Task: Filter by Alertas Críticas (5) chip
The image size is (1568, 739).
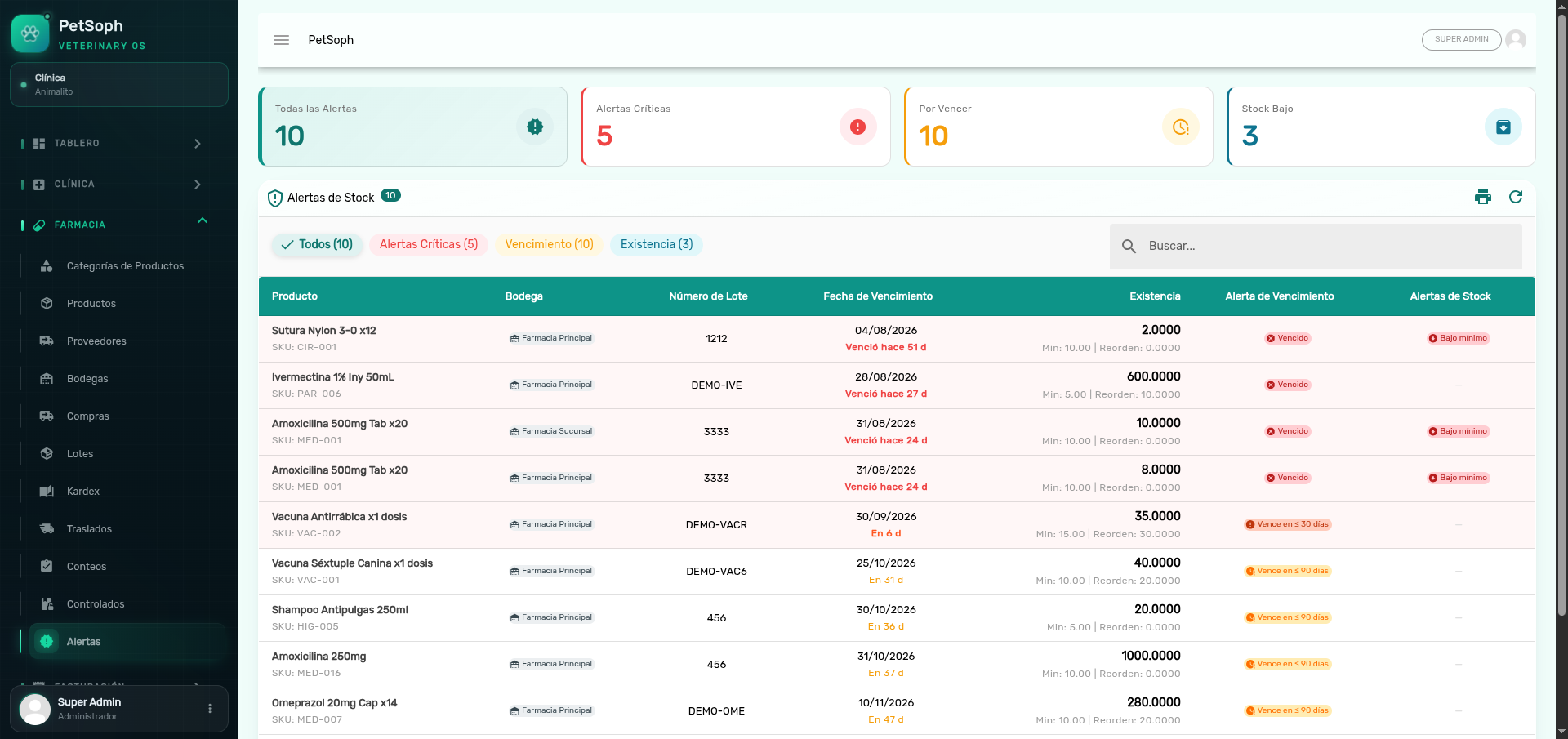Action: coord(429,244)
